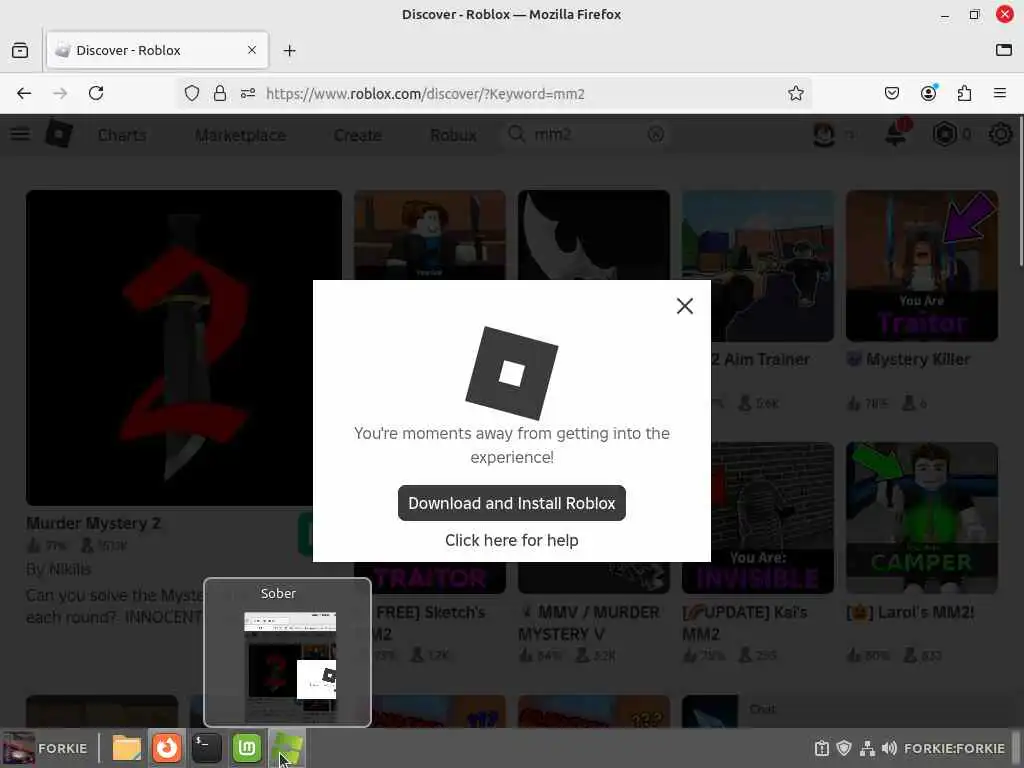Open the volume speaker tray icon
This screenshot has width=1024, height=768.
tap(889, 748)
